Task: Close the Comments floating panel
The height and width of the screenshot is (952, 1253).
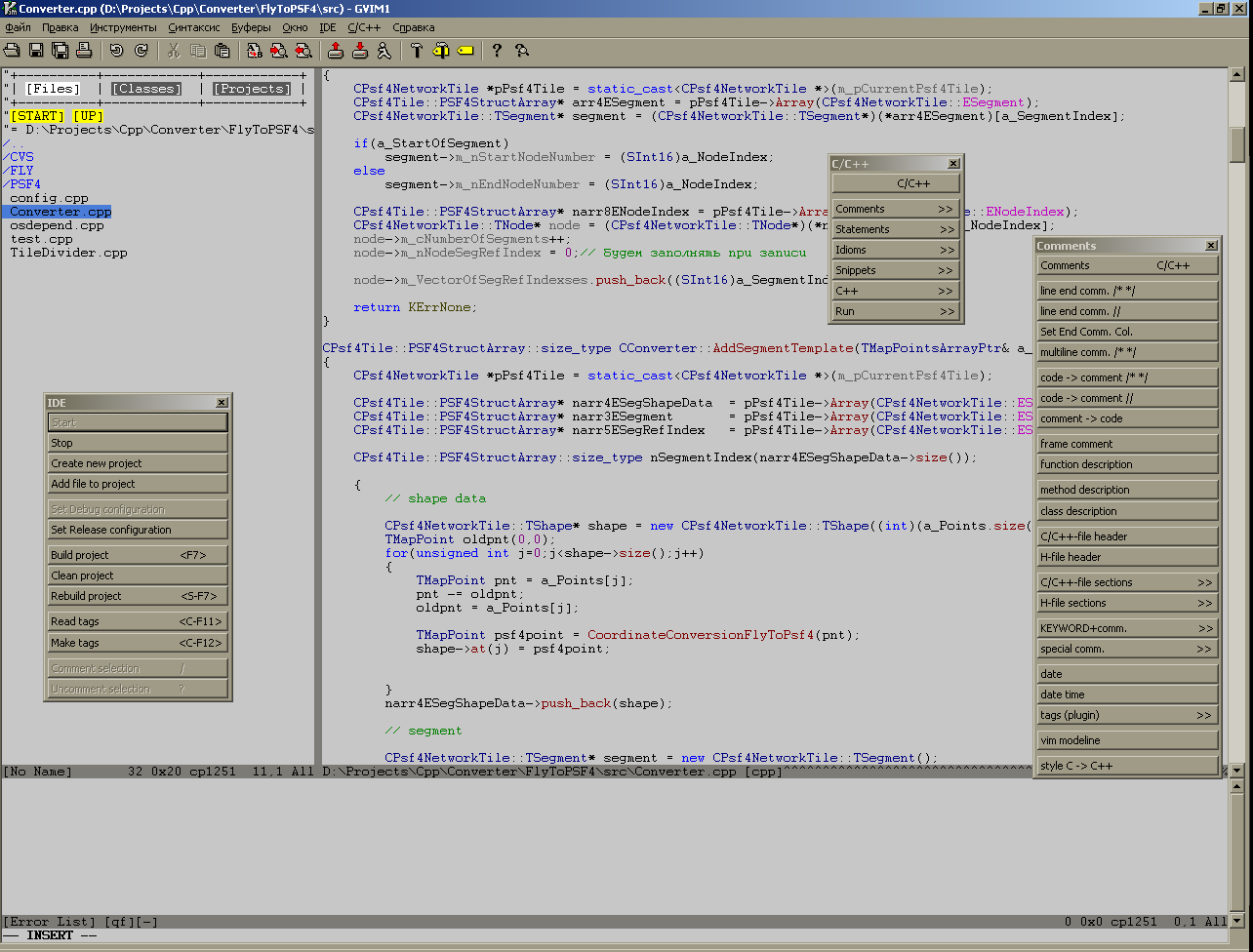Action: coord(1211,246)
